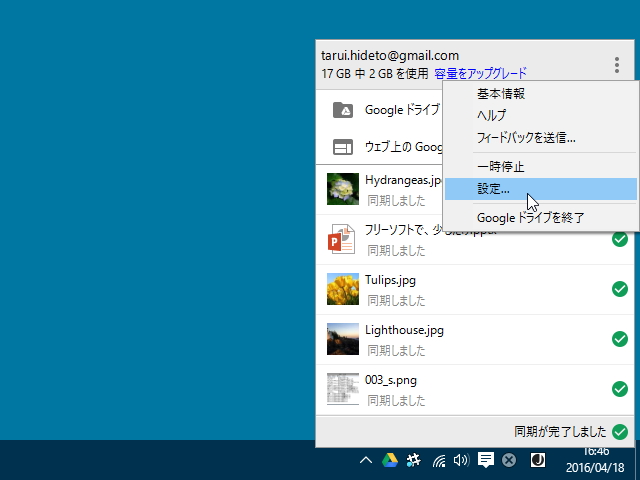The image size is (640, 480).
Task: Click the Tulips.jpg file name
Action: pos(390,280)
